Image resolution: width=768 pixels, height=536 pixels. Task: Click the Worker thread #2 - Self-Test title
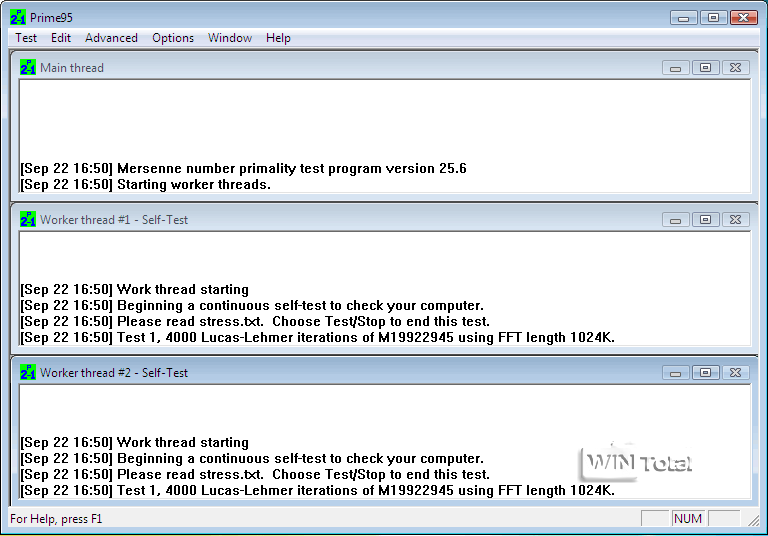[114, 372]
